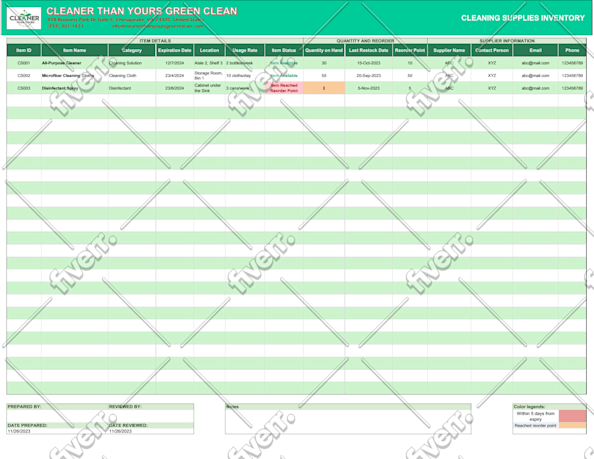Select the 'Storage Room, Bin 1' location cell
594x459 pixels.
pyautogui.click(x=209, y=75)
